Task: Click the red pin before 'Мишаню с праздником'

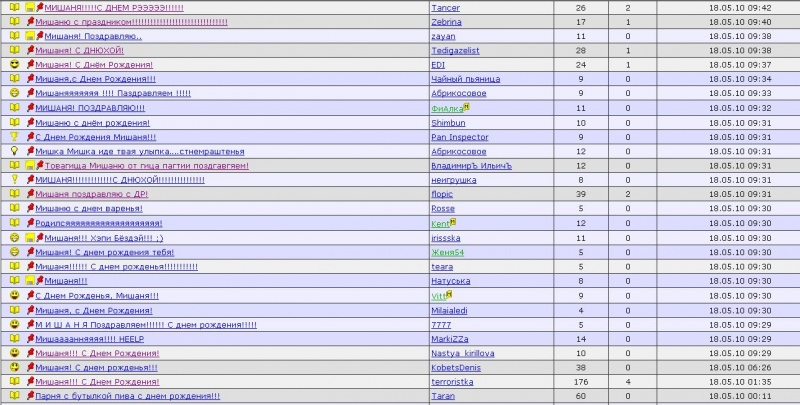Action: click(30, 21)
